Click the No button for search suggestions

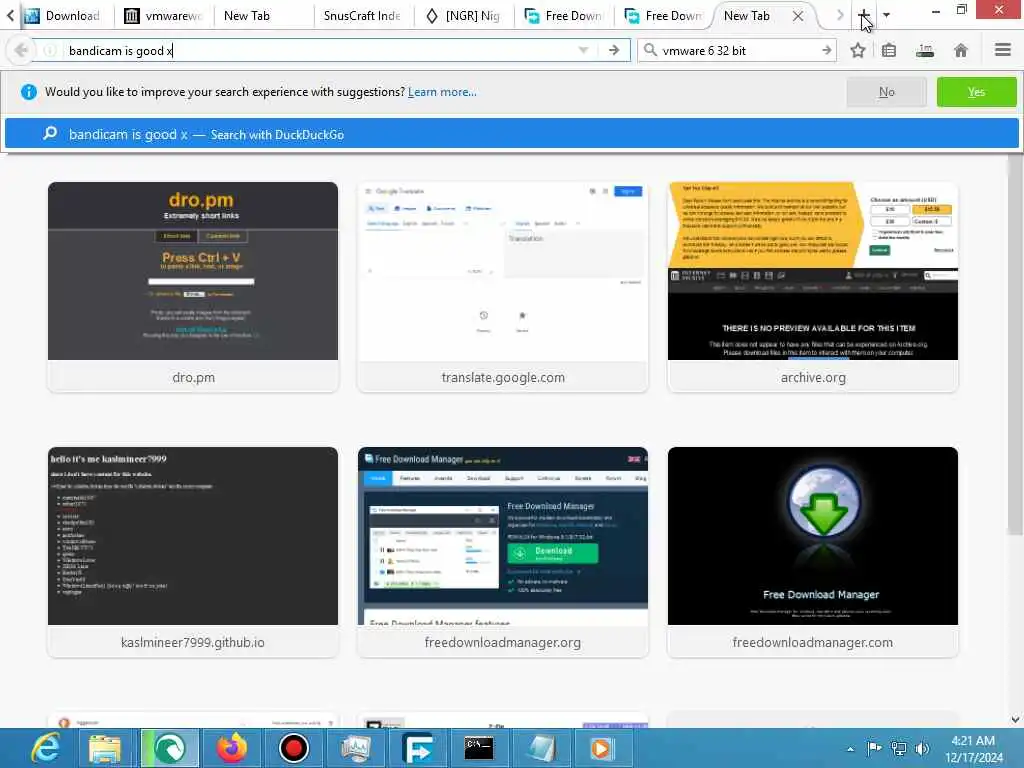pyautogui.click(x=886, y=92)
